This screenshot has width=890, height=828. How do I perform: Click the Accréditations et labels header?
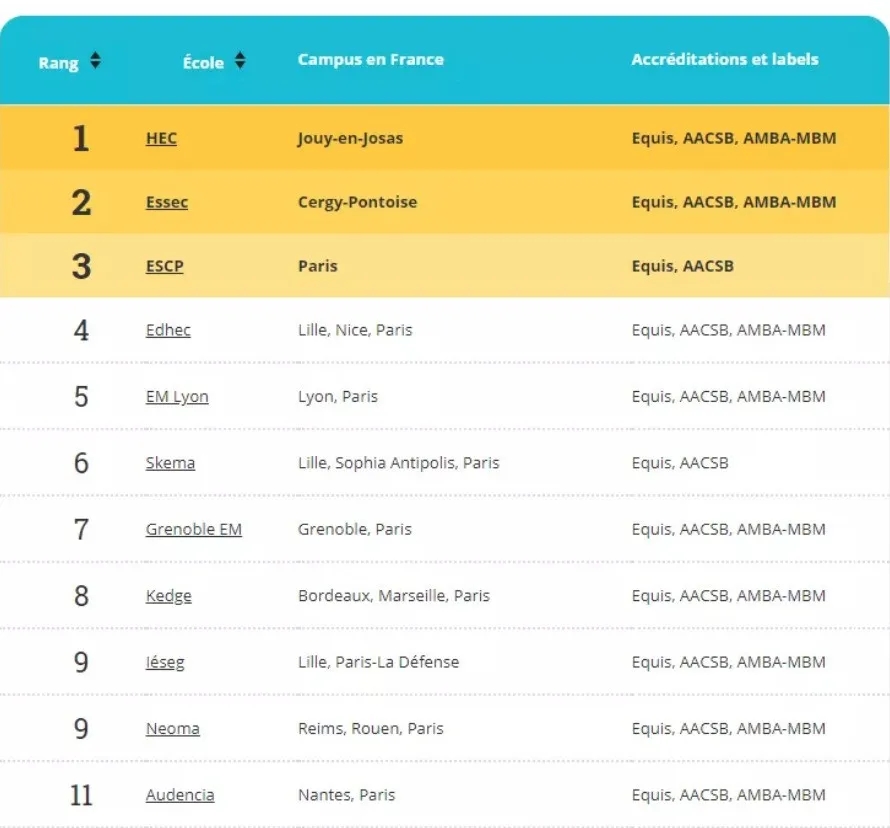point(725,59)
